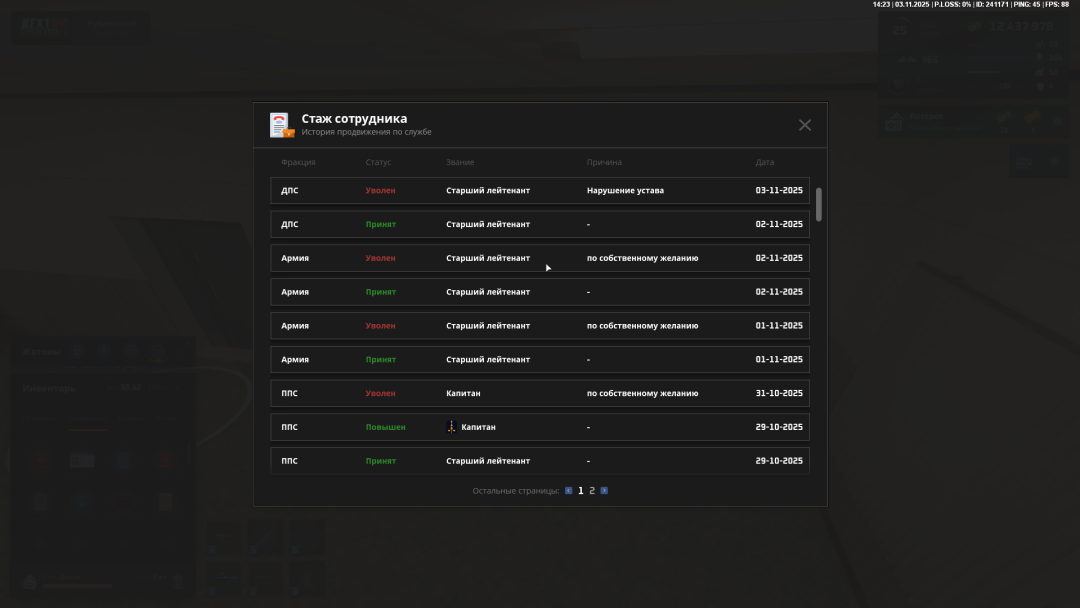Click the Стаж сотрудника title text
This screenshot has width=1080, height=608.
[x=354, y=118]
